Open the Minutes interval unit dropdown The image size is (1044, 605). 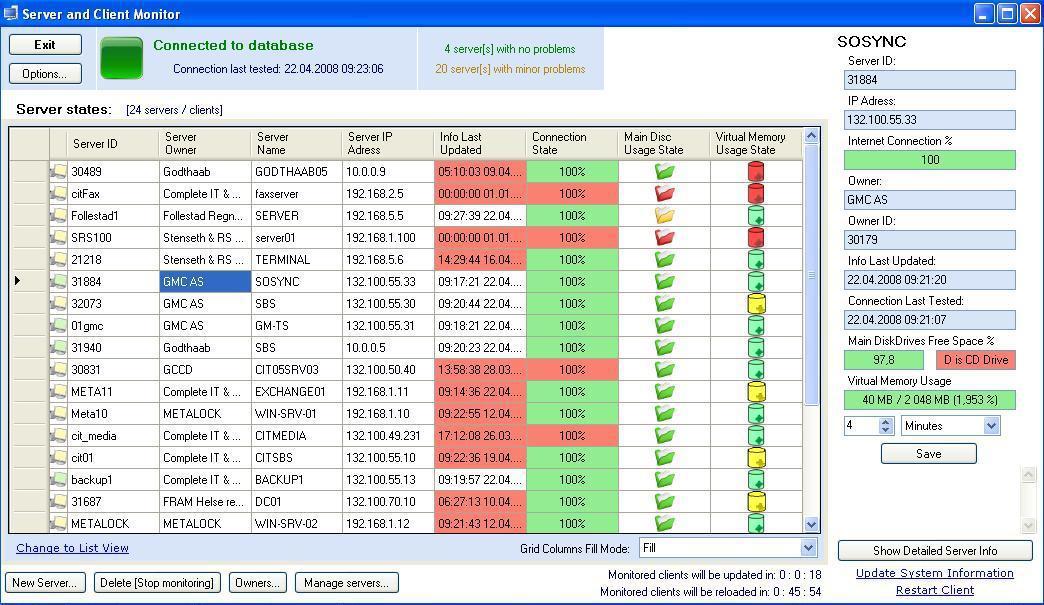991,426
